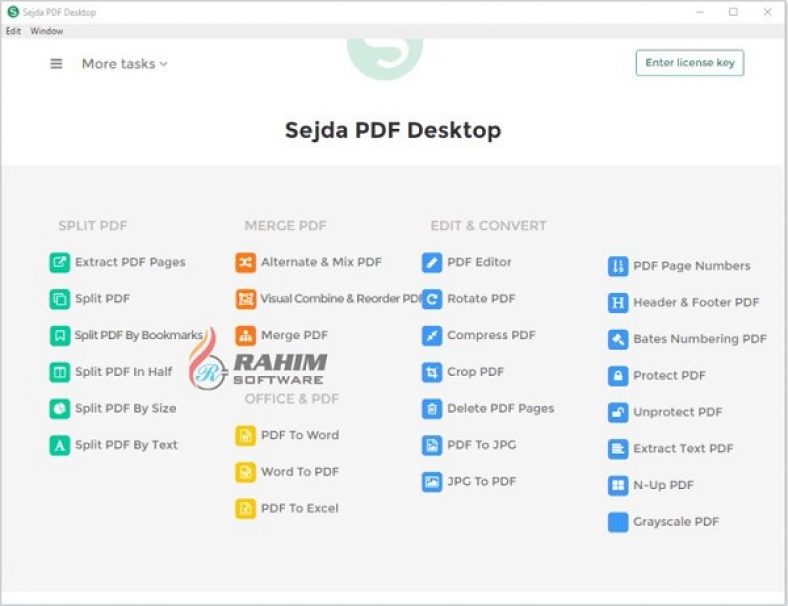Image resolution: width=788 pixels, height=606 pixels.
Task: Choose the Grayscale PDF link
Action: pyautogui.click(x=675, y=522)
